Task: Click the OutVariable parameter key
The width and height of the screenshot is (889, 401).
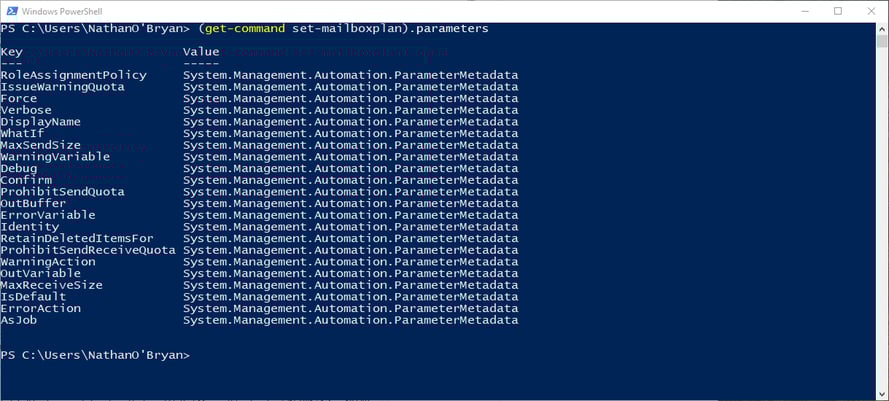Action: [x=41, y=273]
